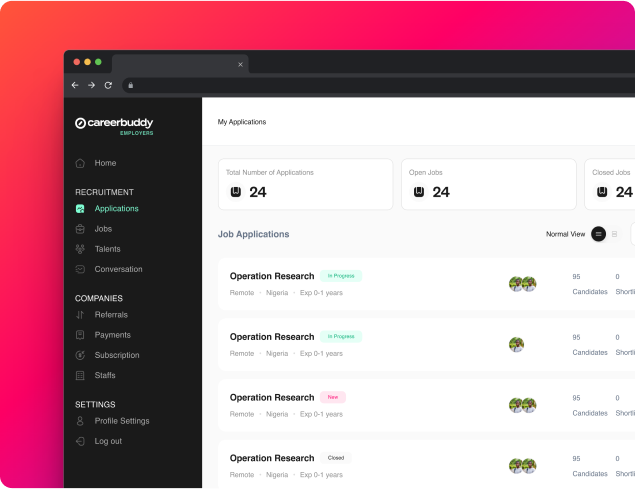Click the Job Applications section heading
635x489 pixels.
[254, 234]
